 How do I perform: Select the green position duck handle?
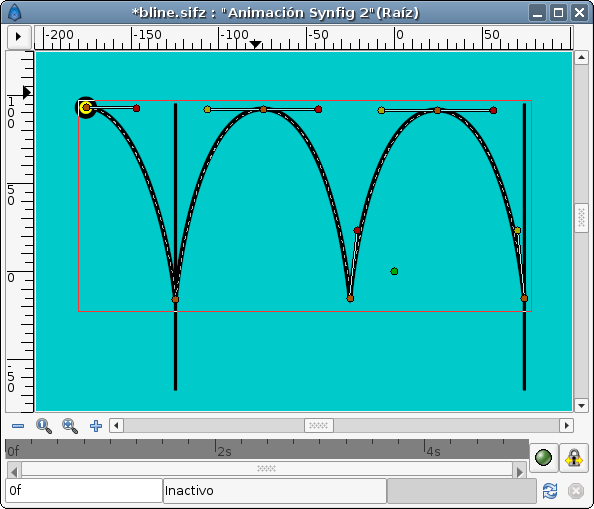click(x=394, y=272)
